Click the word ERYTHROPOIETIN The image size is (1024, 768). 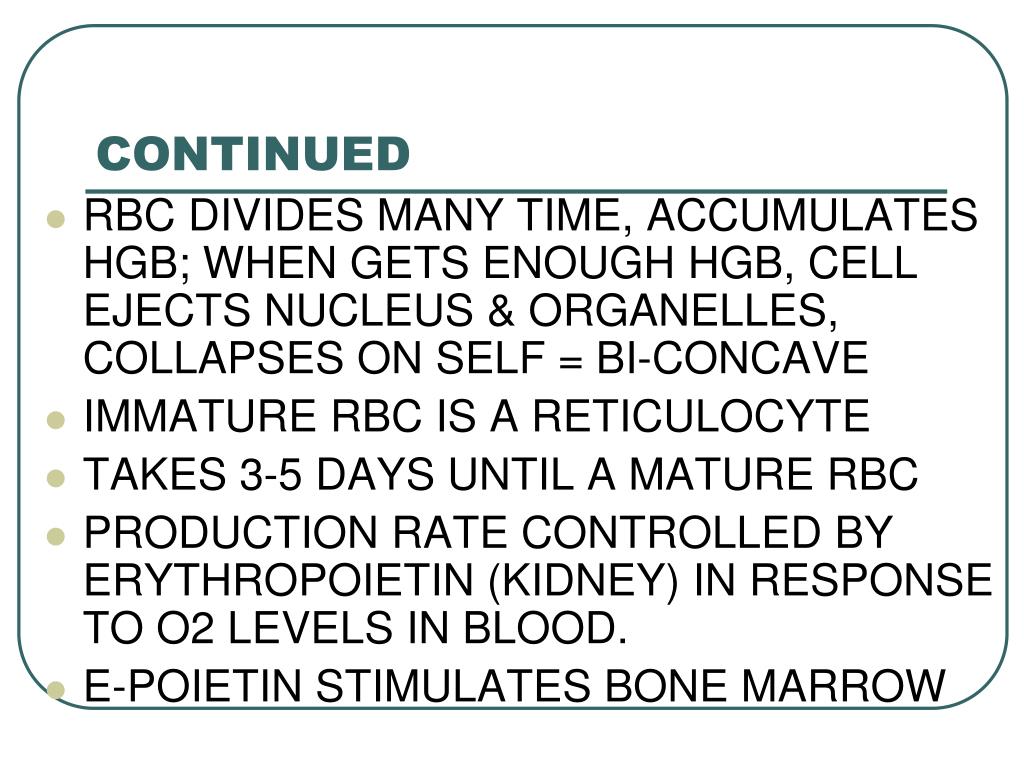[x=279, y=580]
